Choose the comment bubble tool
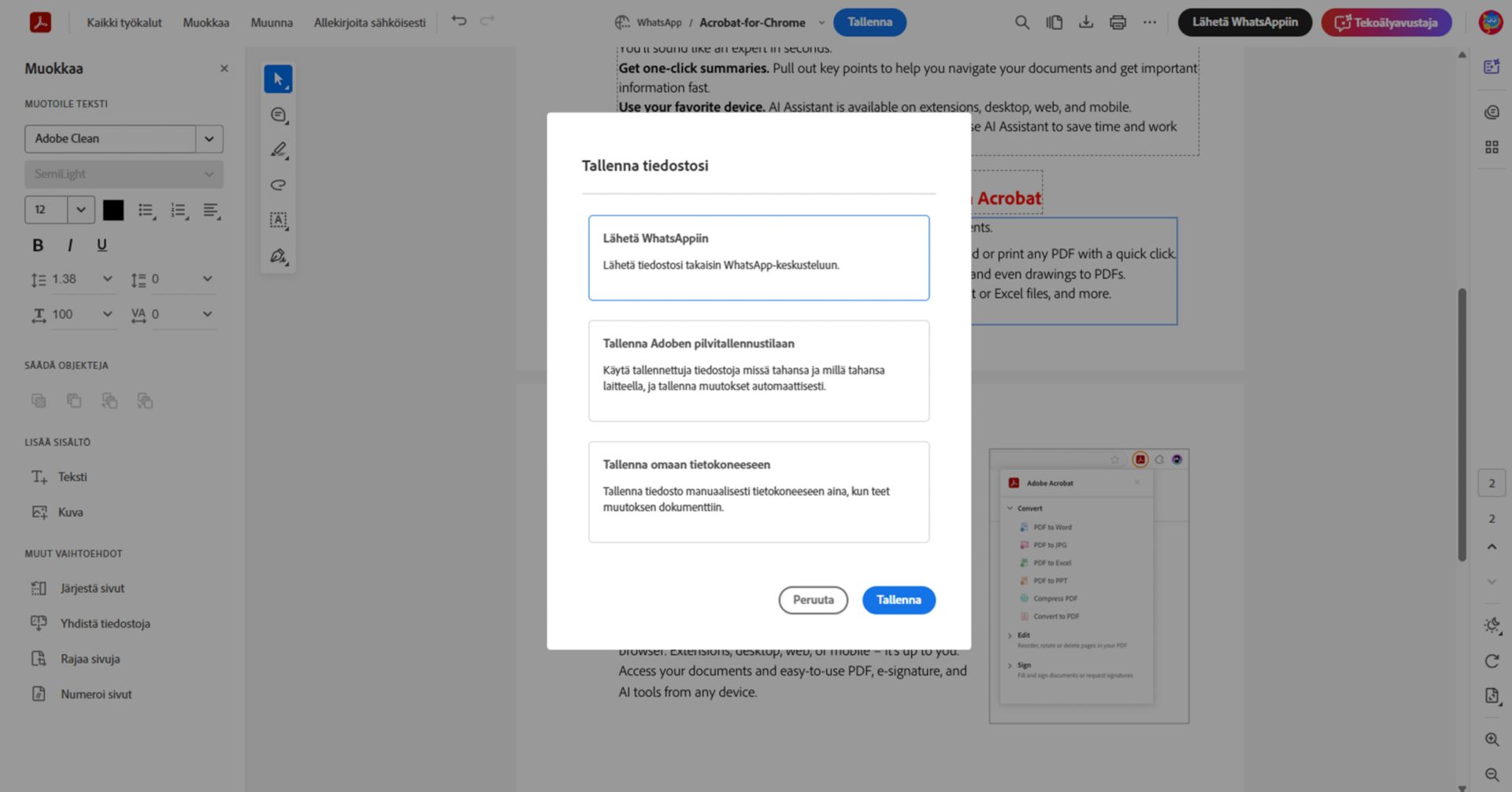The width and height of the screenshot is (1512, 792). [x=278, y=115]
